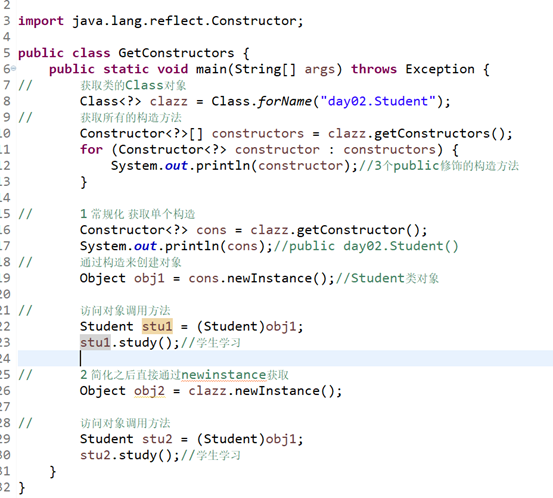553x498 pixels.
Task: Click the Exception type in method signature
Action: pos(440,69)
